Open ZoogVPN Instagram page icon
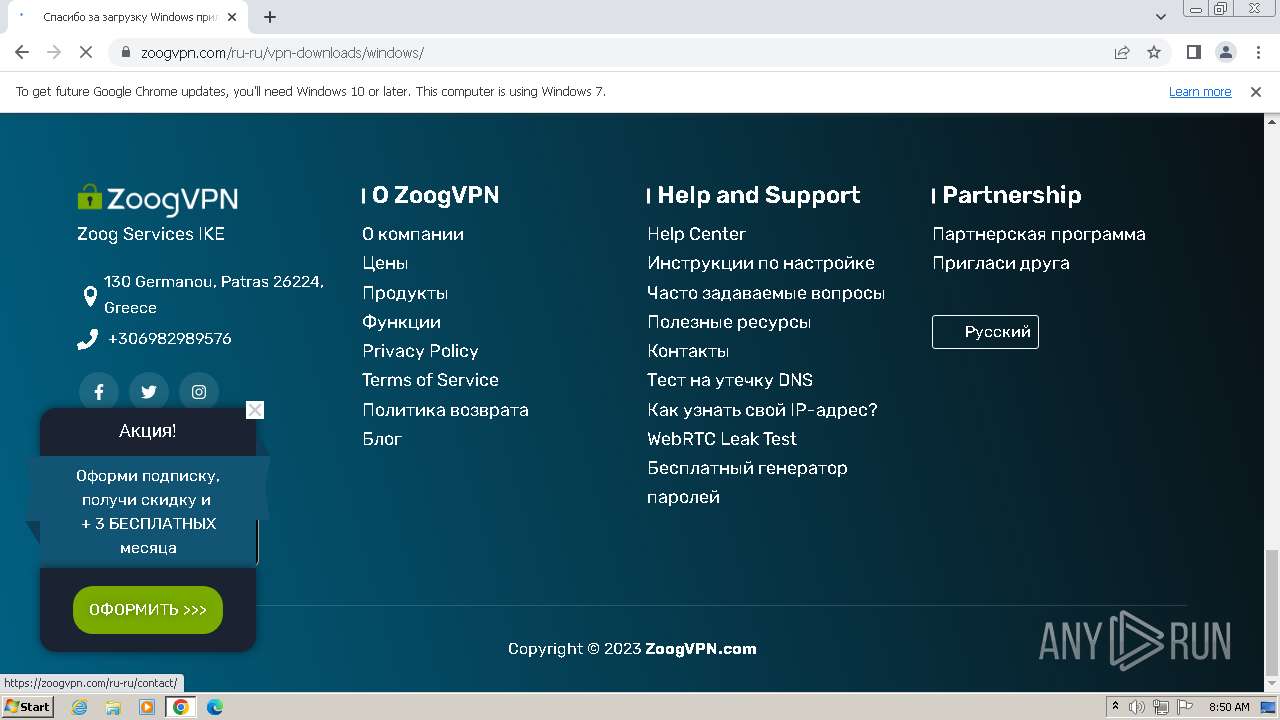The height and width of the screenshot is (720, 1280). [199, 392]
